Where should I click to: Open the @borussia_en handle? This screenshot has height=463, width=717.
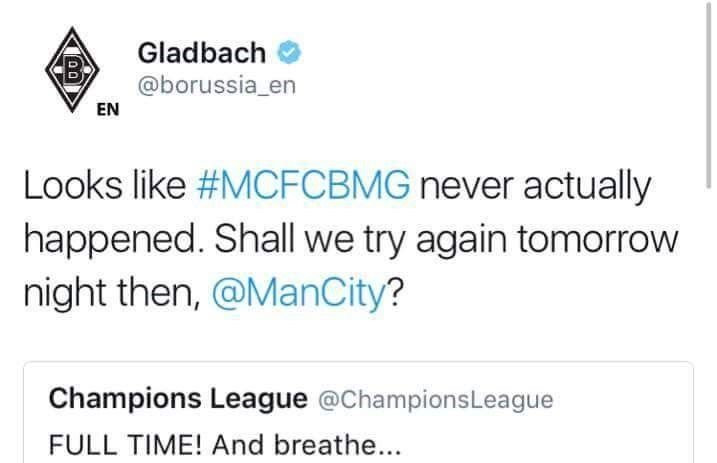coord(215,85)
